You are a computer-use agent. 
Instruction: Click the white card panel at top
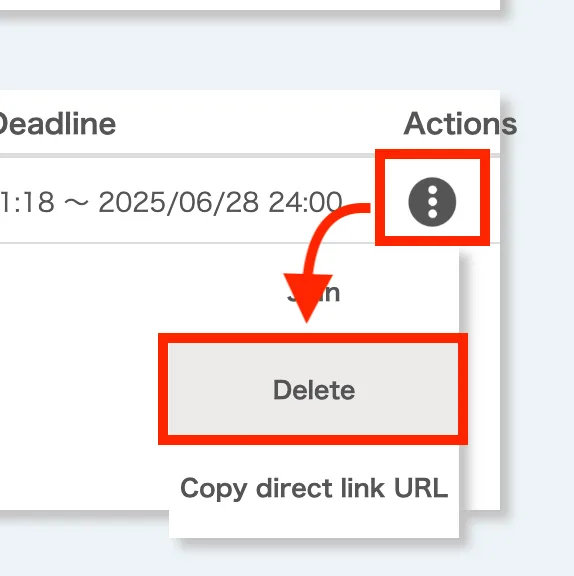point(250,4)
